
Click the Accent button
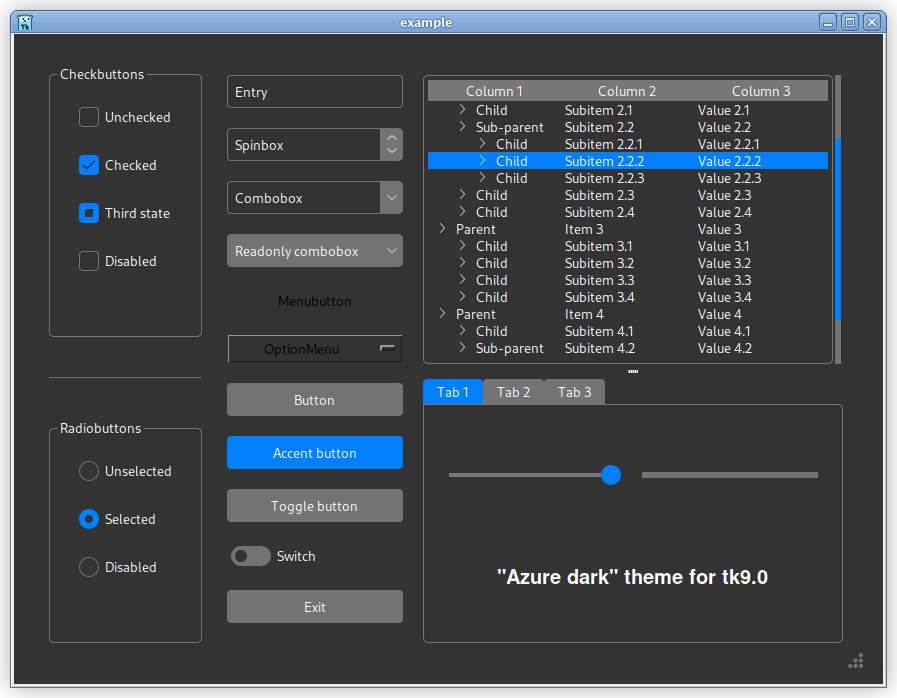(x=315, y=453)
